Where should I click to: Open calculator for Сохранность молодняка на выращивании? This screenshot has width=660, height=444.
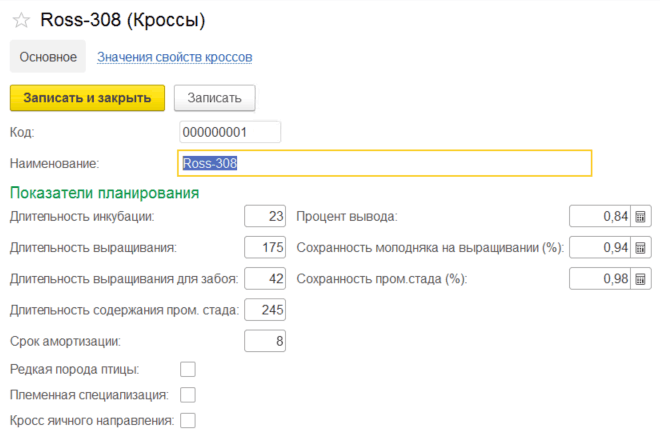640,247
